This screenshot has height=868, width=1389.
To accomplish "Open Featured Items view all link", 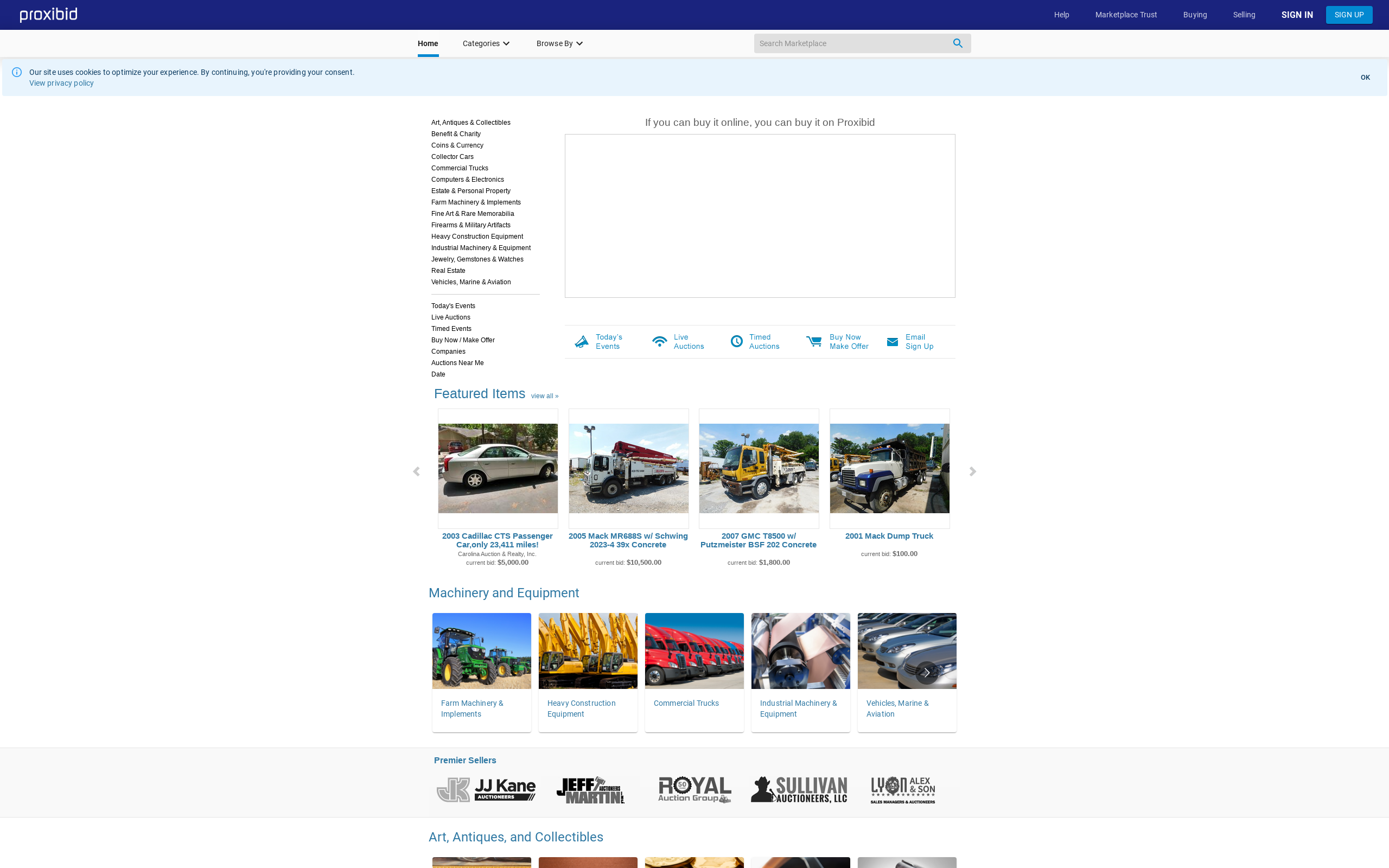I will (x=544, y=396).
